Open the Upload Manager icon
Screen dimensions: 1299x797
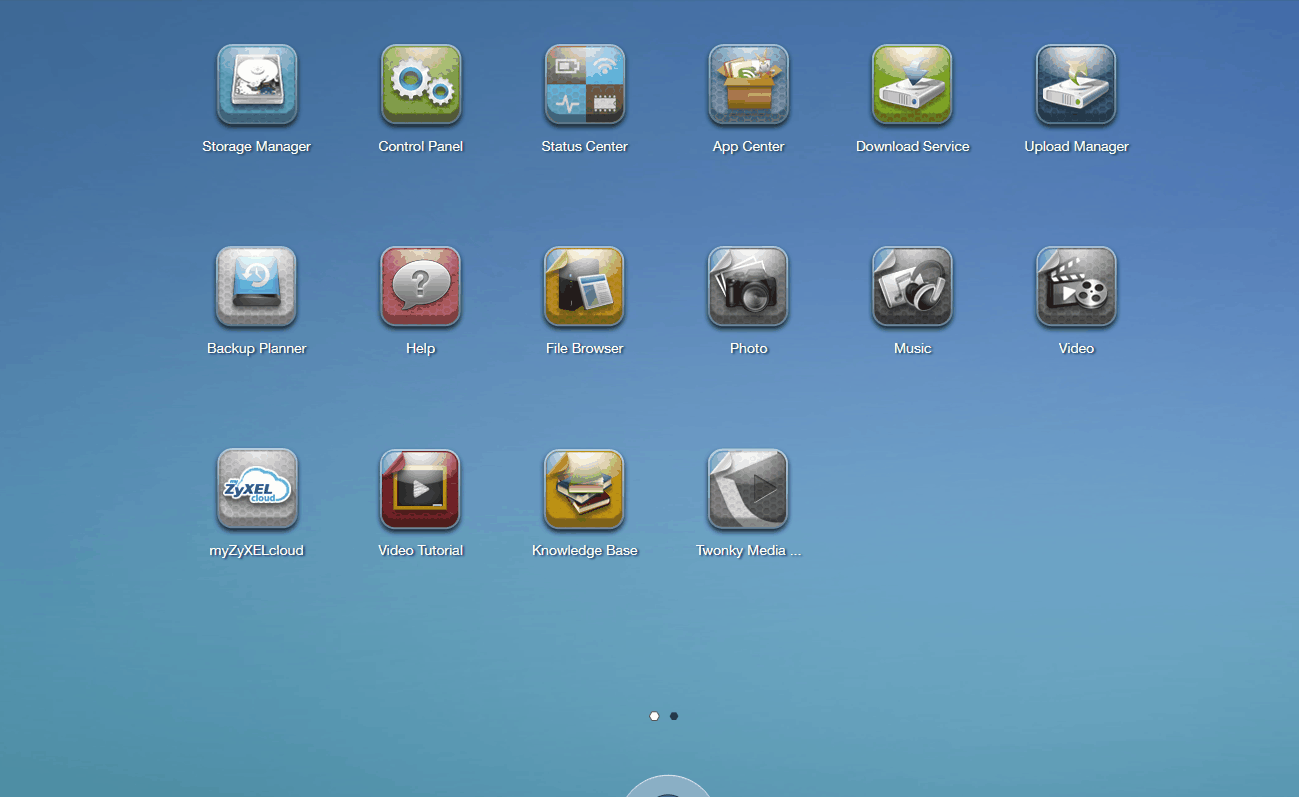[x=1076, y=84]
